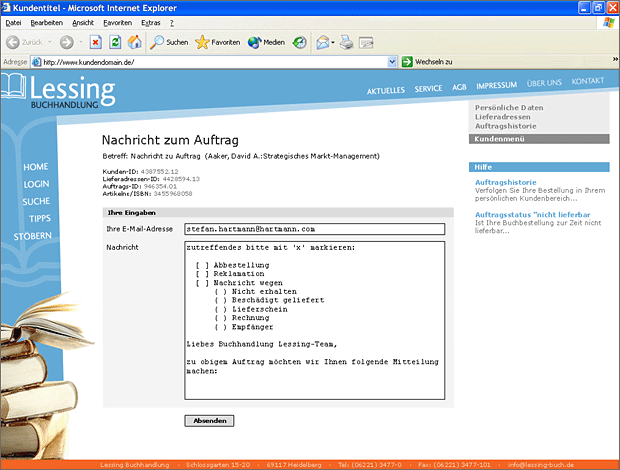Screen dimensions: 620x470
Task: Click the Windows logo throbber icon
Action: click(x=609, y=23)
